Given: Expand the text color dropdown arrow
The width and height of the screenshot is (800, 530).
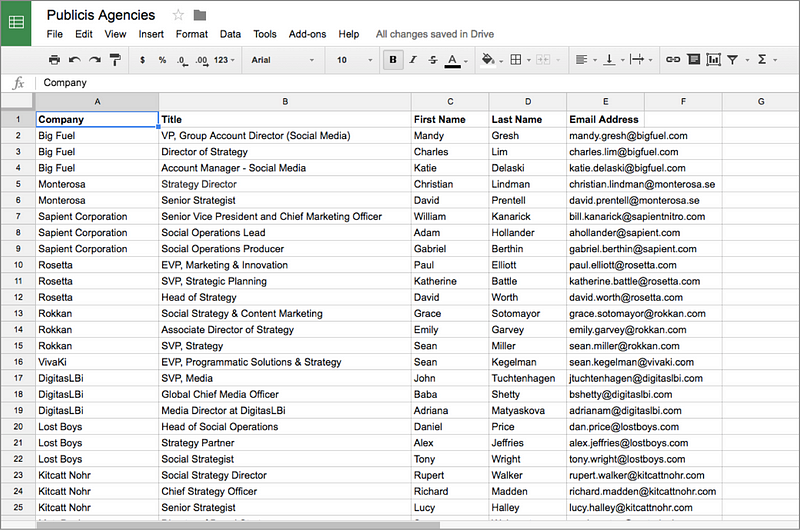Looking at the screenshot, I should click(x=466, y=61).
